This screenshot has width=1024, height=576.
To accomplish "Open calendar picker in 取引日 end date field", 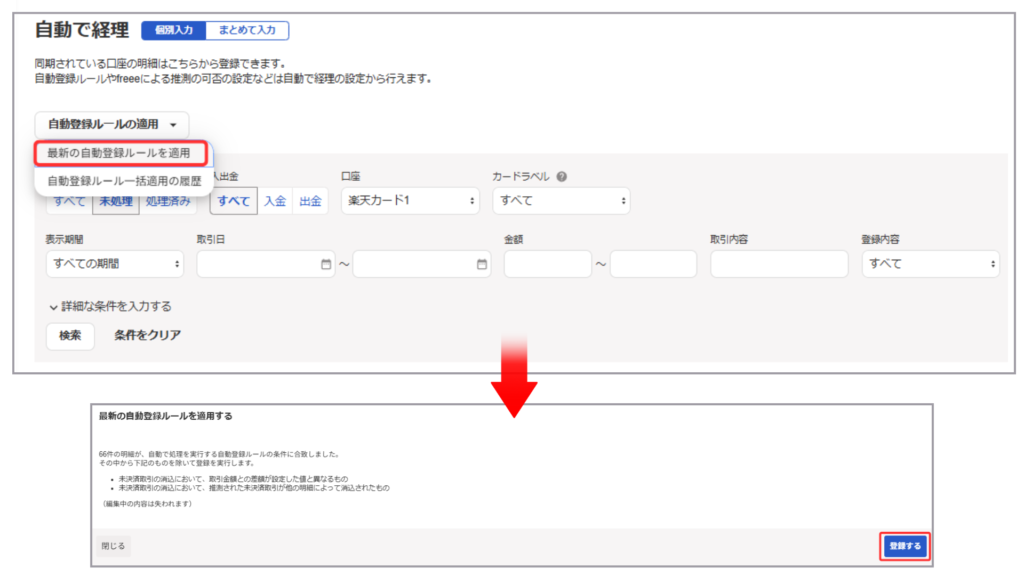I will tap(482, 264).
